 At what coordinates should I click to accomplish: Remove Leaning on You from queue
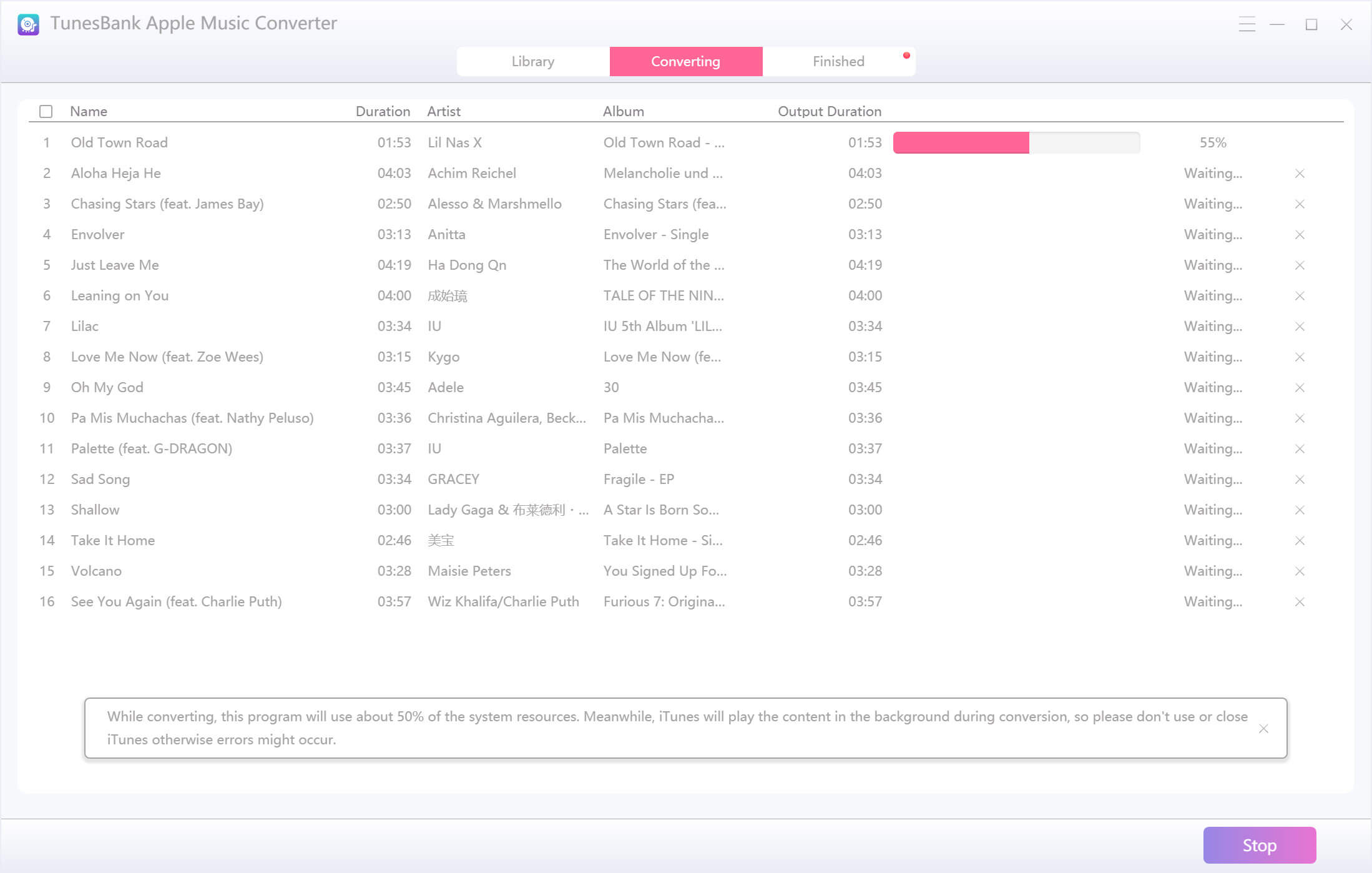tap(1300, 295)
